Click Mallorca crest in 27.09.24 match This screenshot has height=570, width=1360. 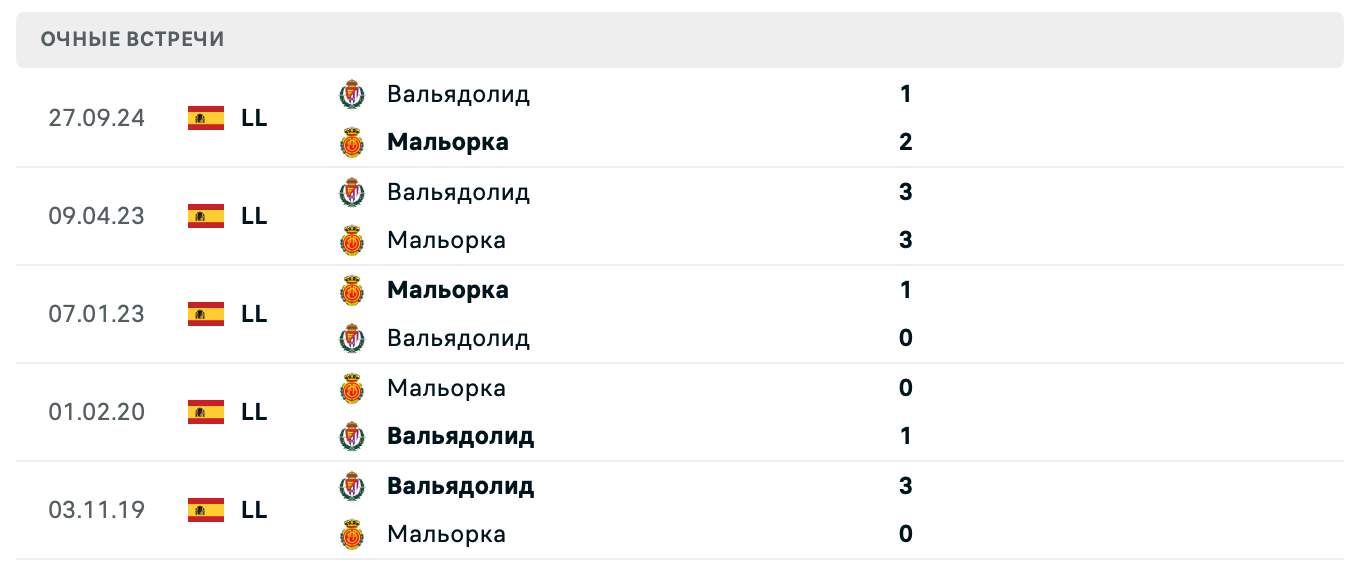[x=352, y=142]
